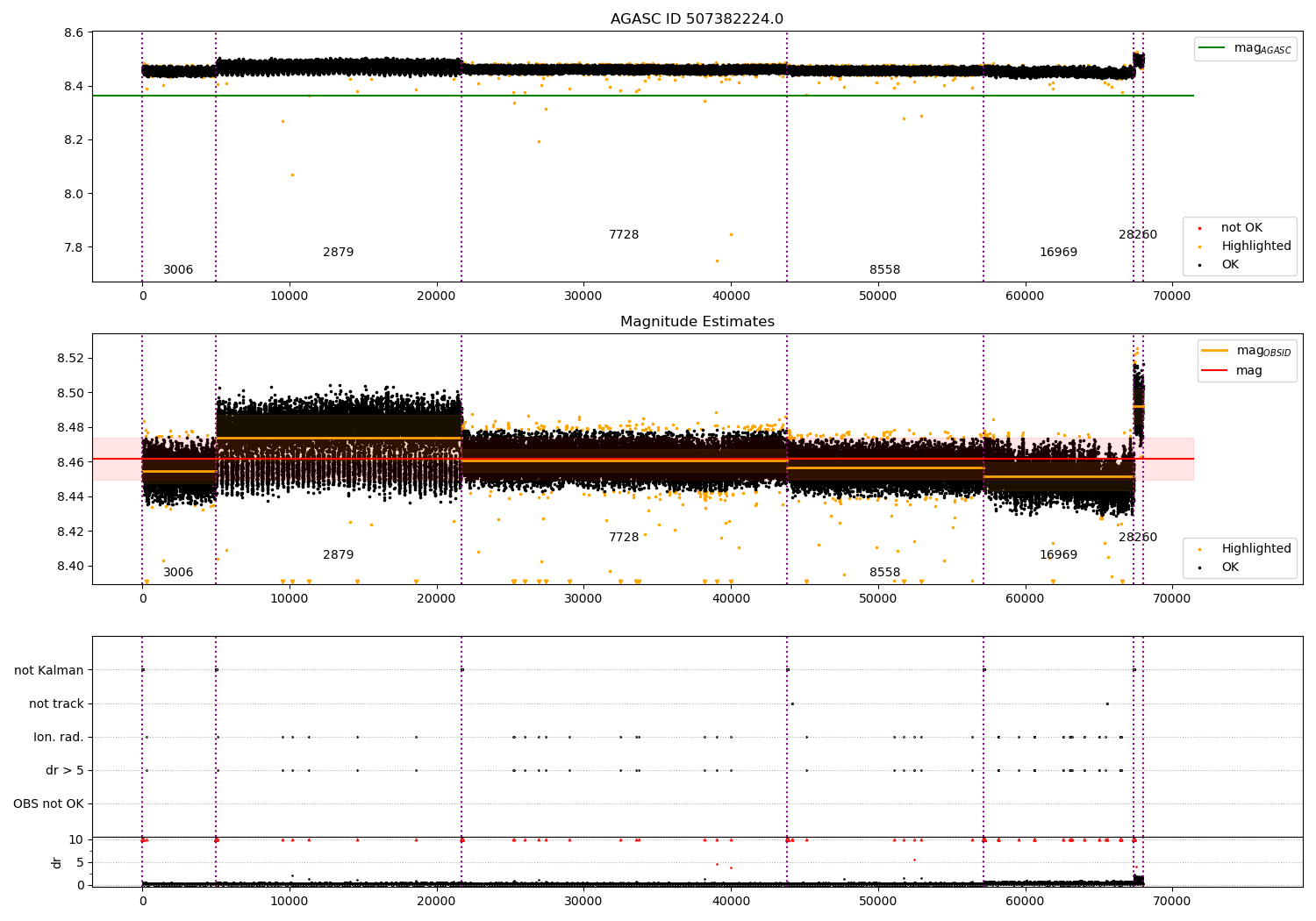Click the 8558 label in the Magnitude Estimates plot

tap(884, 573)
